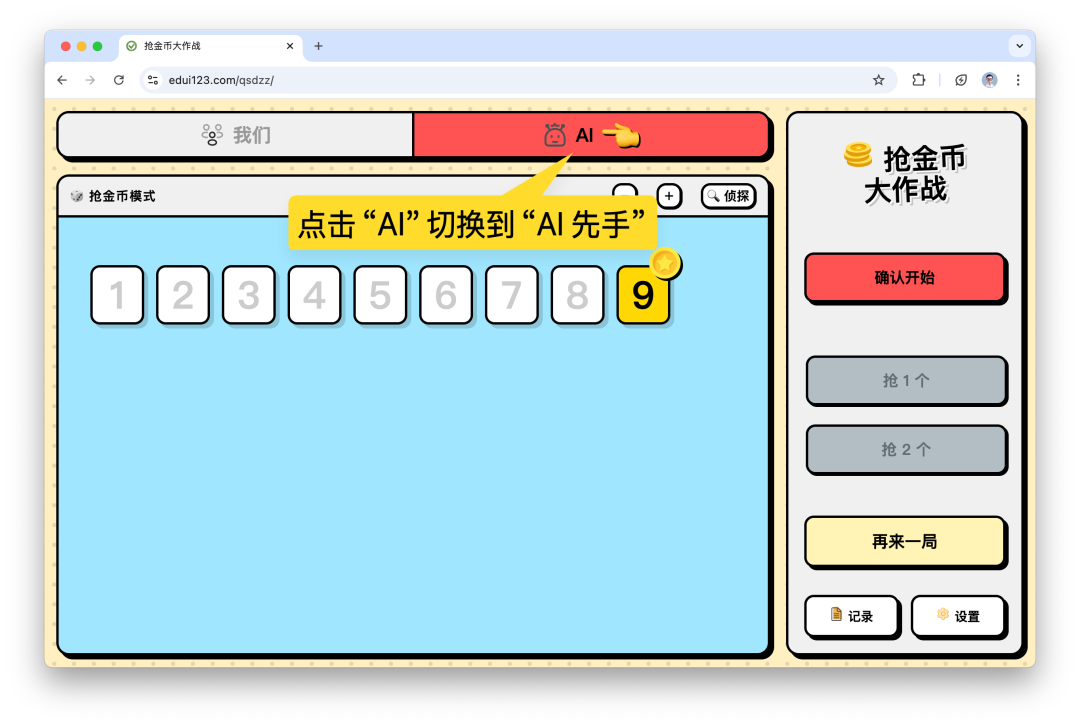Click number card 5

pyautogui.click(x=381, y=295)
